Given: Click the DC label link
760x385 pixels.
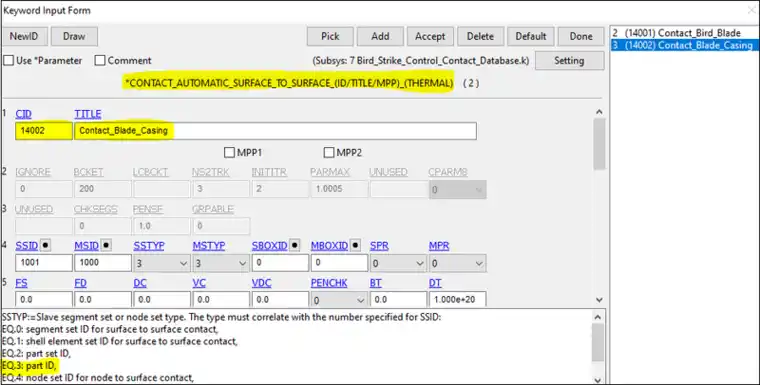Looking at the screenshot, I should (x=140, y=283).
